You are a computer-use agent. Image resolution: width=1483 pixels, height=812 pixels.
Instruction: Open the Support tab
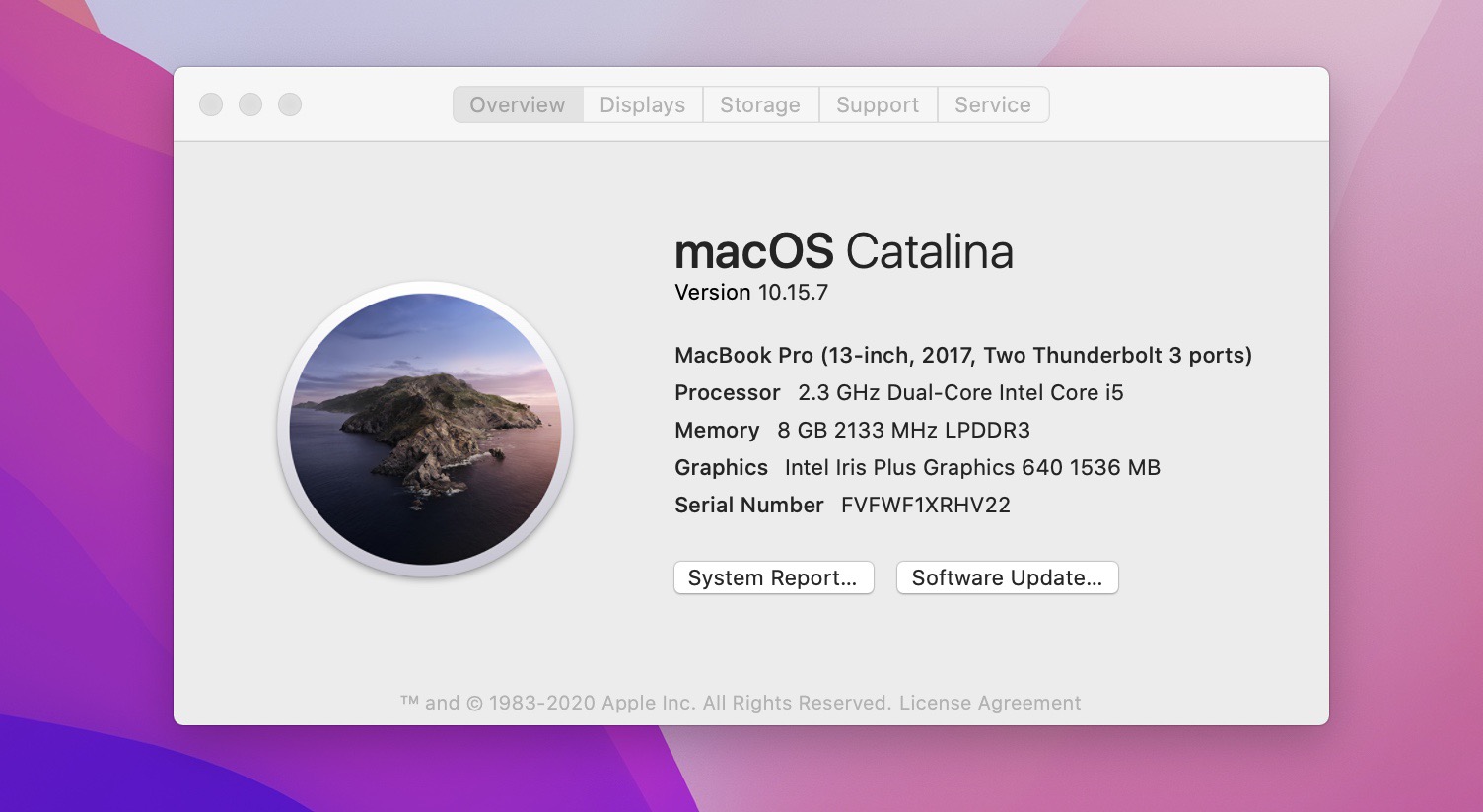click(x=878, y=104)
